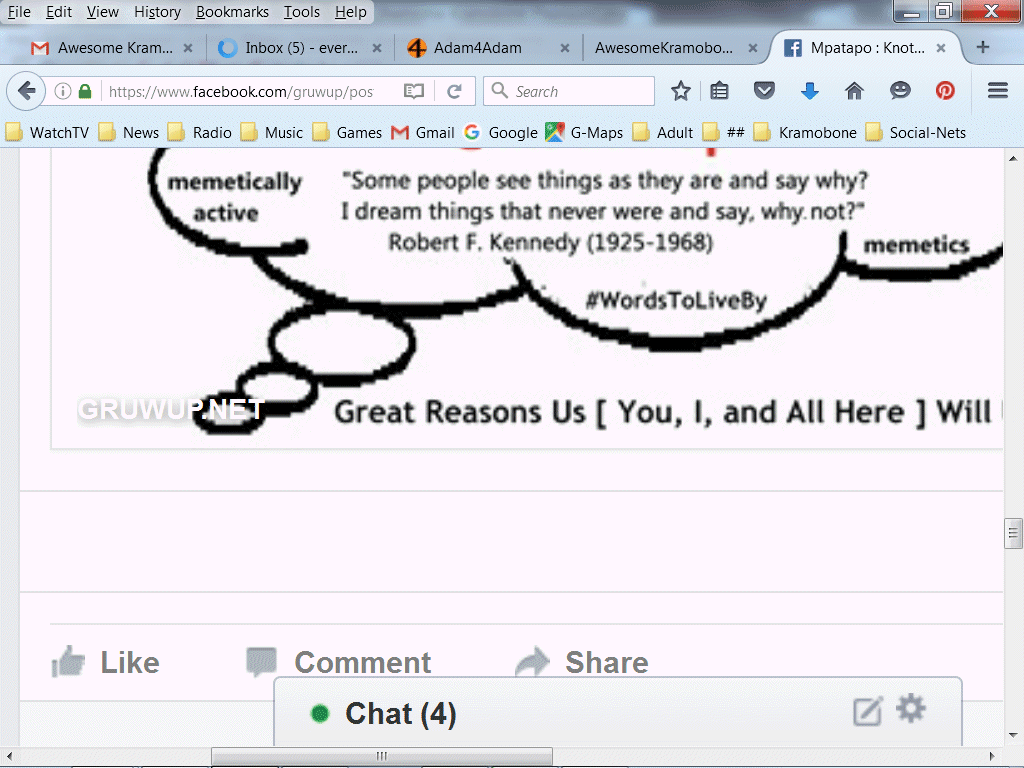Click the green padlock security icon
Viewport: 1024px width, 768px height.
pyautogui.click(x=85, y=91)
